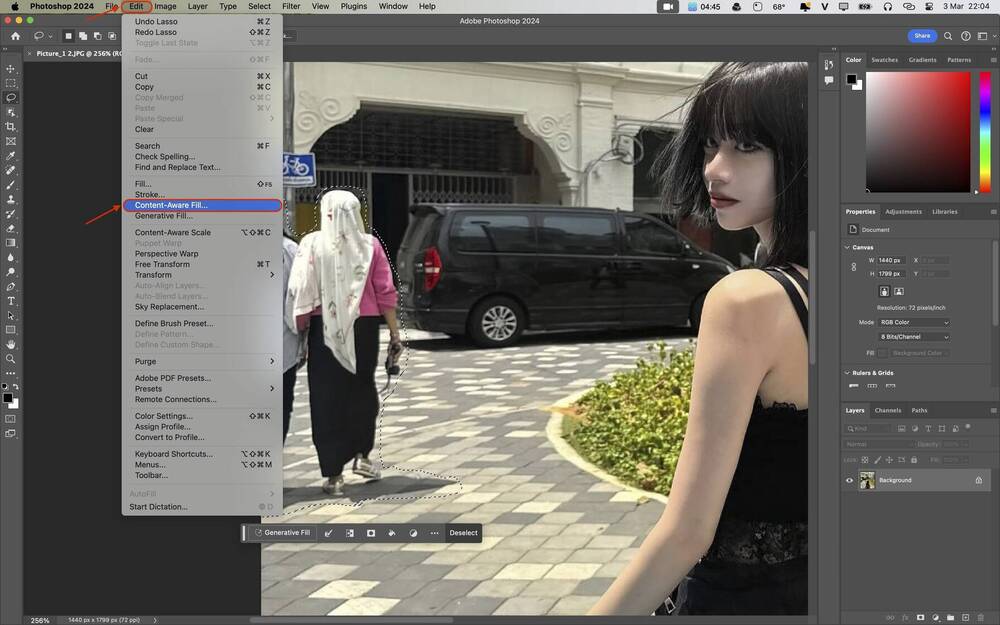Enable Subtract from selection mode
The width and height of the screenshot is (1000, 625).
tap(98, 36)
